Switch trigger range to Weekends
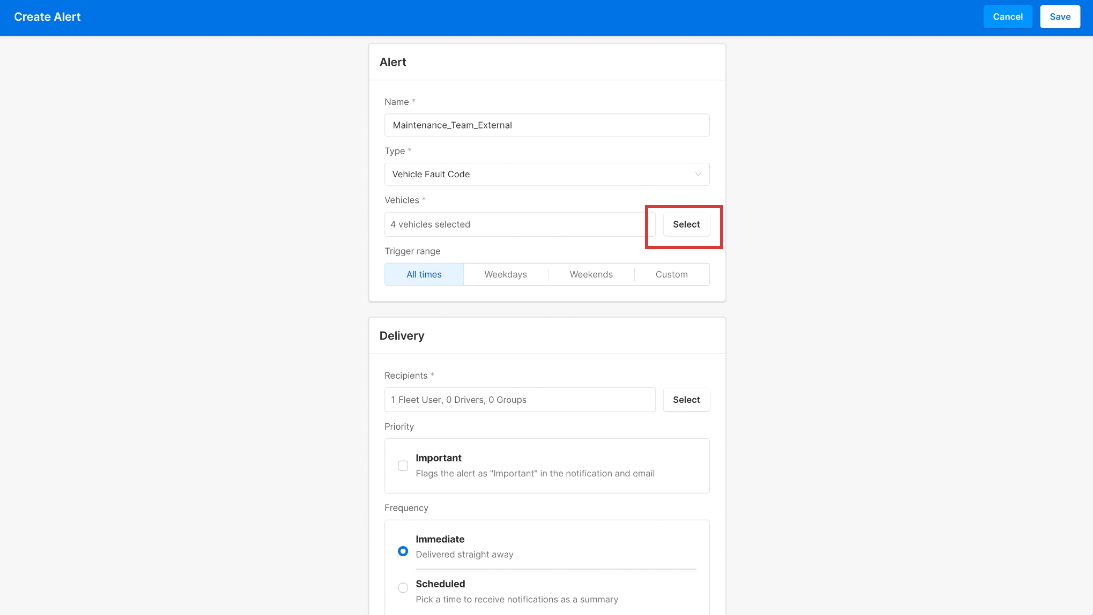Screen dimensions: 1093x615 591,274
